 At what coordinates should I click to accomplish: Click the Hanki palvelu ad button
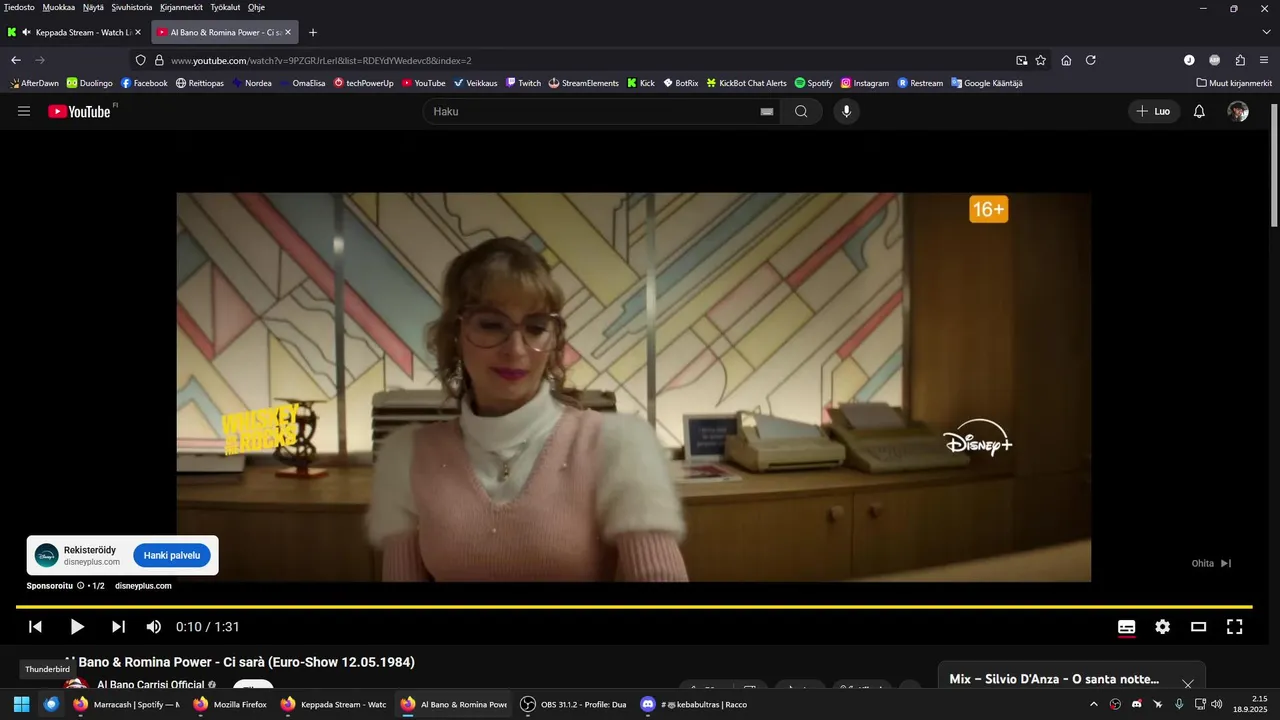pyautogui.click(x=172, y=556)
